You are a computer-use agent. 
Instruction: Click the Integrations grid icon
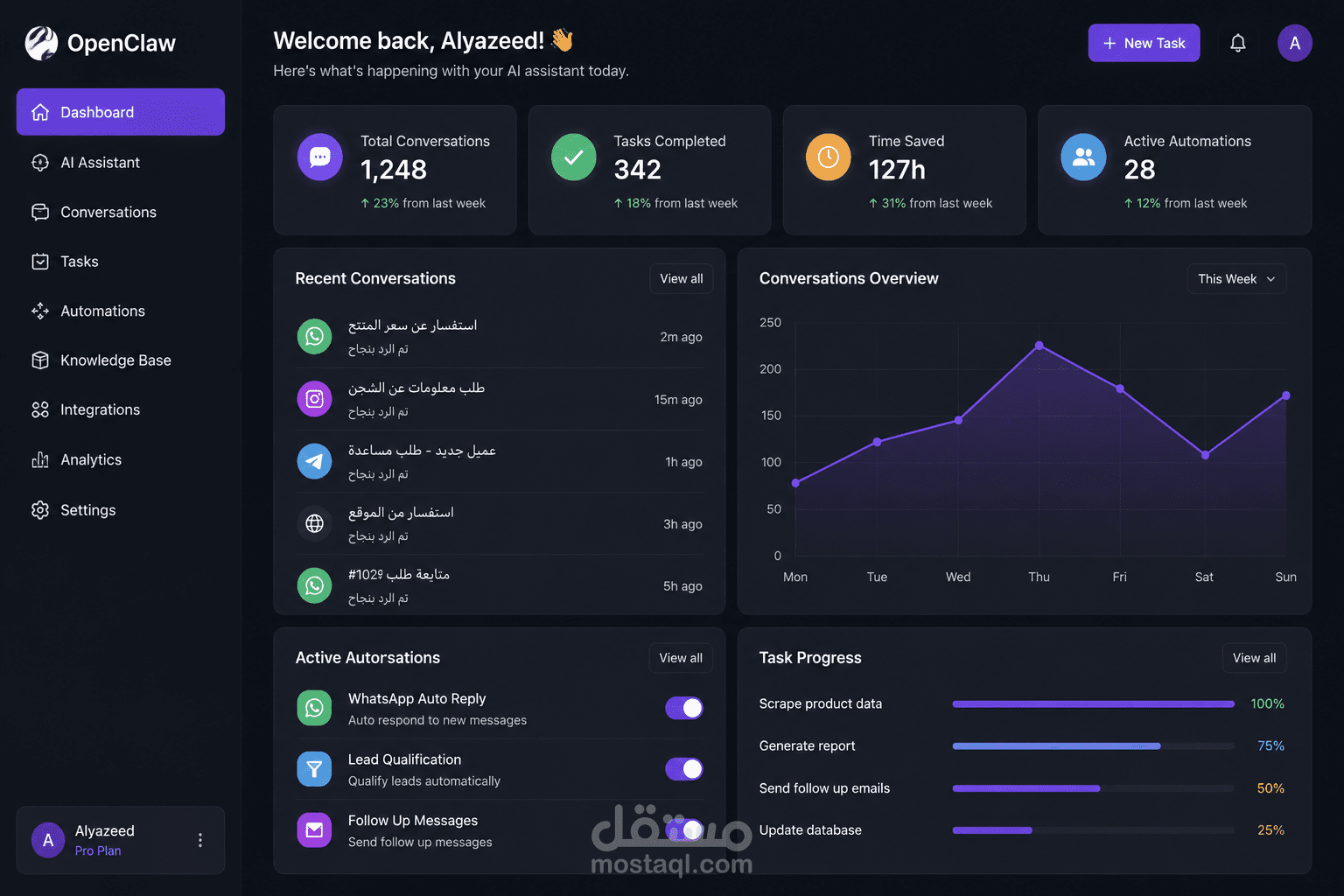[x=40, y=409]
